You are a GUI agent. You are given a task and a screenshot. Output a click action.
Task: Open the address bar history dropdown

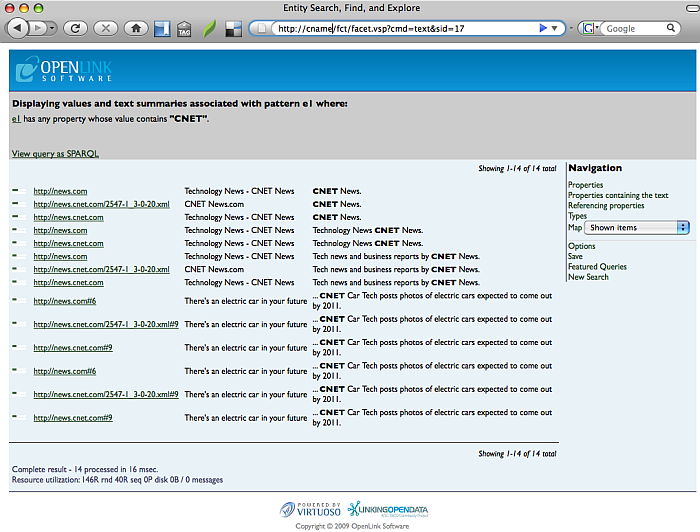(x=554, y=28)
